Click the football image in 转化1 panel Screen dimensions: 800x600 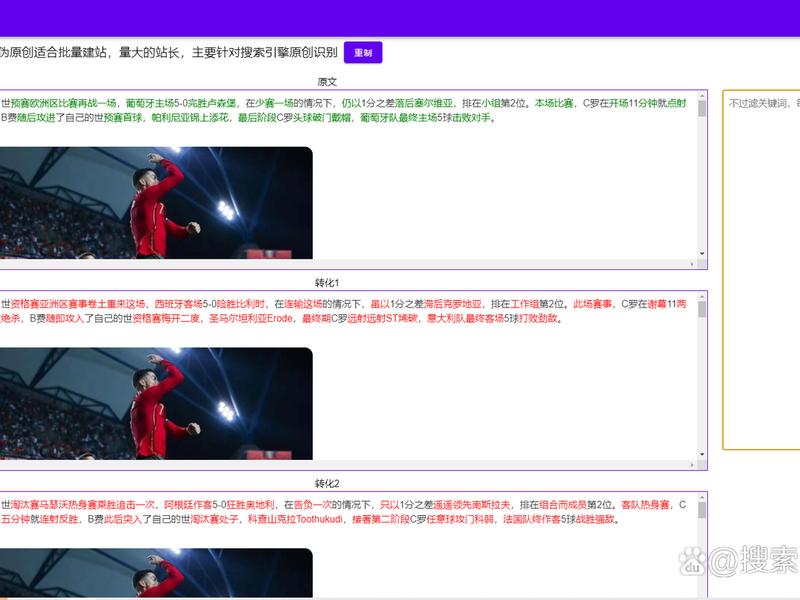click(x=156, y=404)
